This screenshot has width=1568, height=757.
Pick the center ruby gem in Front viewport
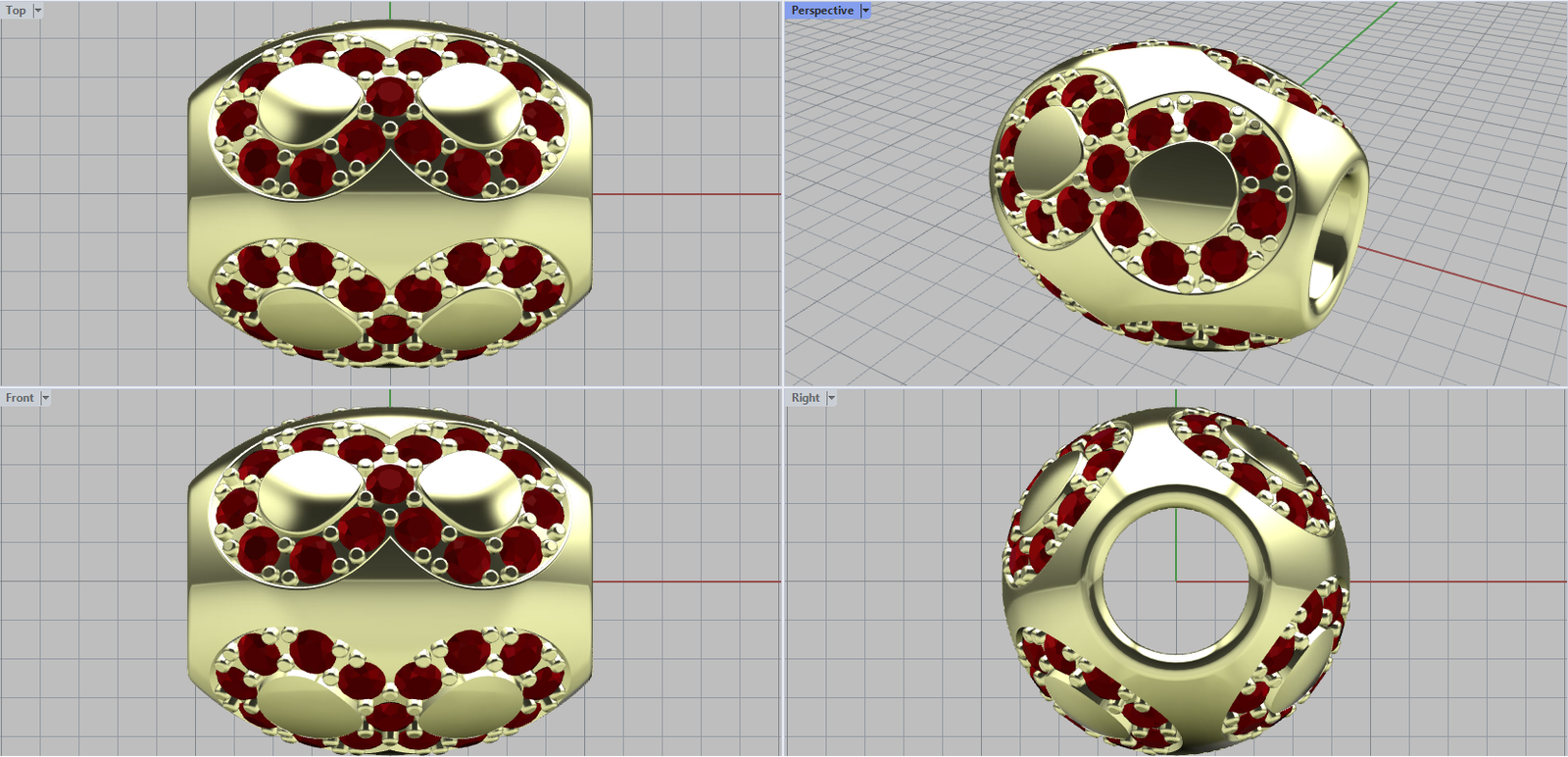pos(390,483)
